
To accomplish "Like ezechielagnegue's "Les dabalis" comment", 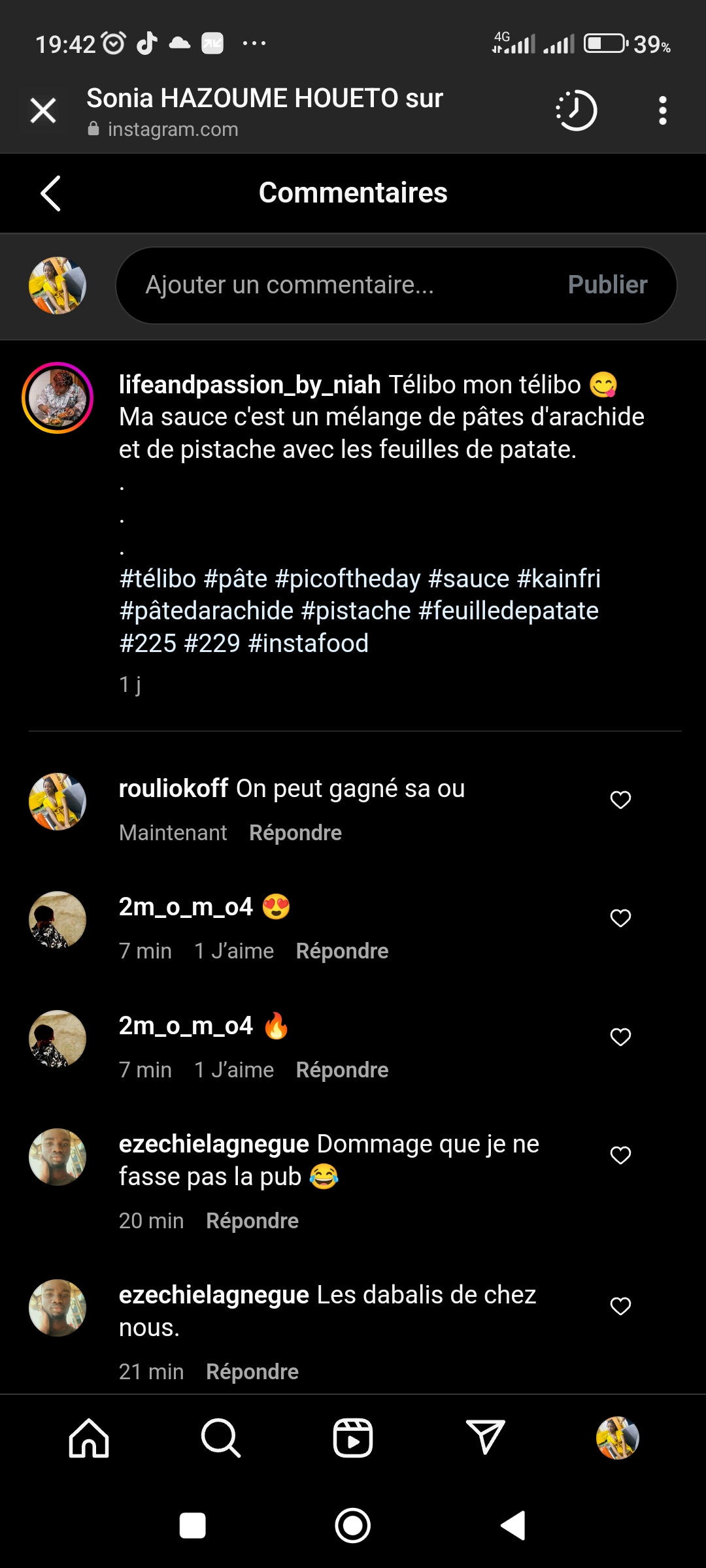I will (x=620, y=1306).
